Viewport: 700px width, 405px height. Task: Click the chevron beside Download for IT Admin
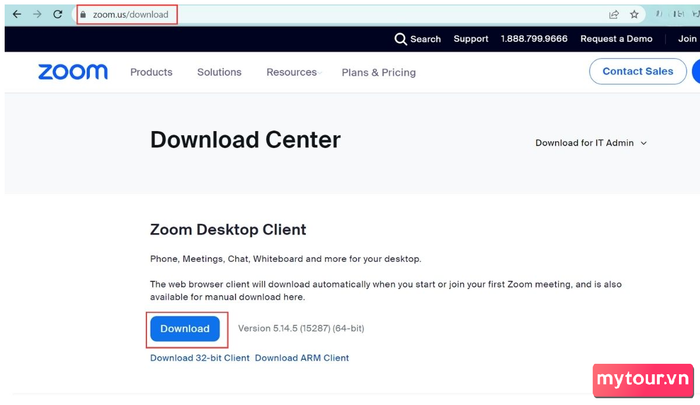[x=643, y=143]
